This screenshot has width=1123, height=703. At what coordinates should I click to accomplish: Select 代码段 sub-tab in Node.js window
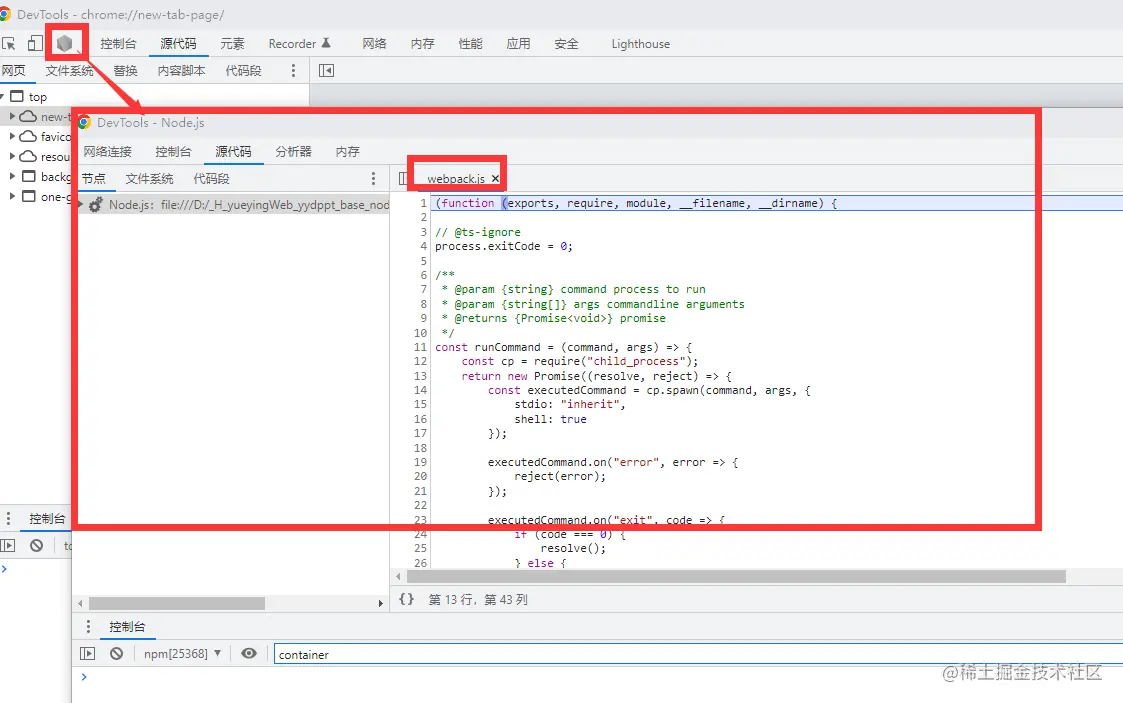[211, 178]
